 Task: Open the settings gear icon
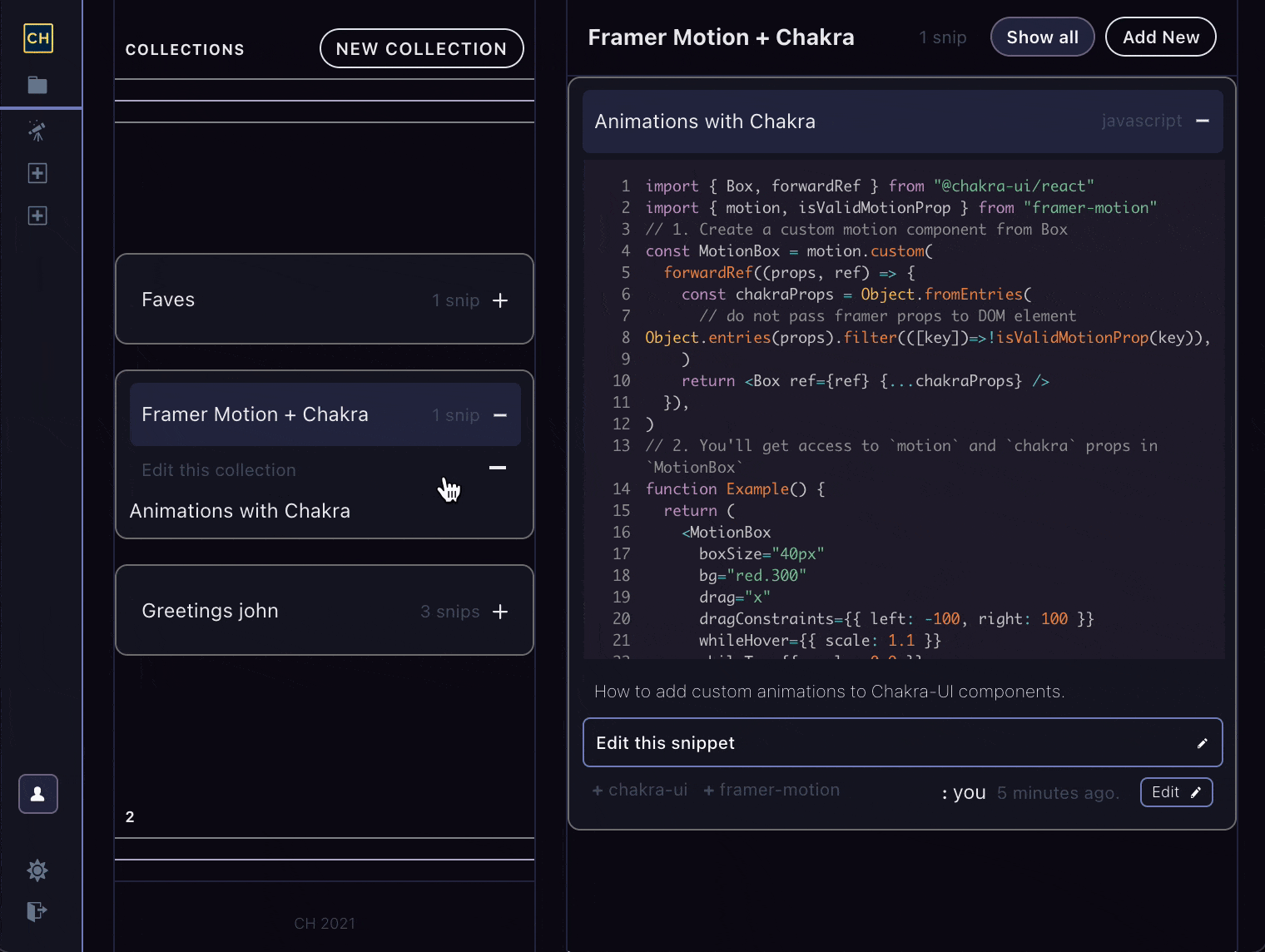pyautogui.click(x=37, y=870)
